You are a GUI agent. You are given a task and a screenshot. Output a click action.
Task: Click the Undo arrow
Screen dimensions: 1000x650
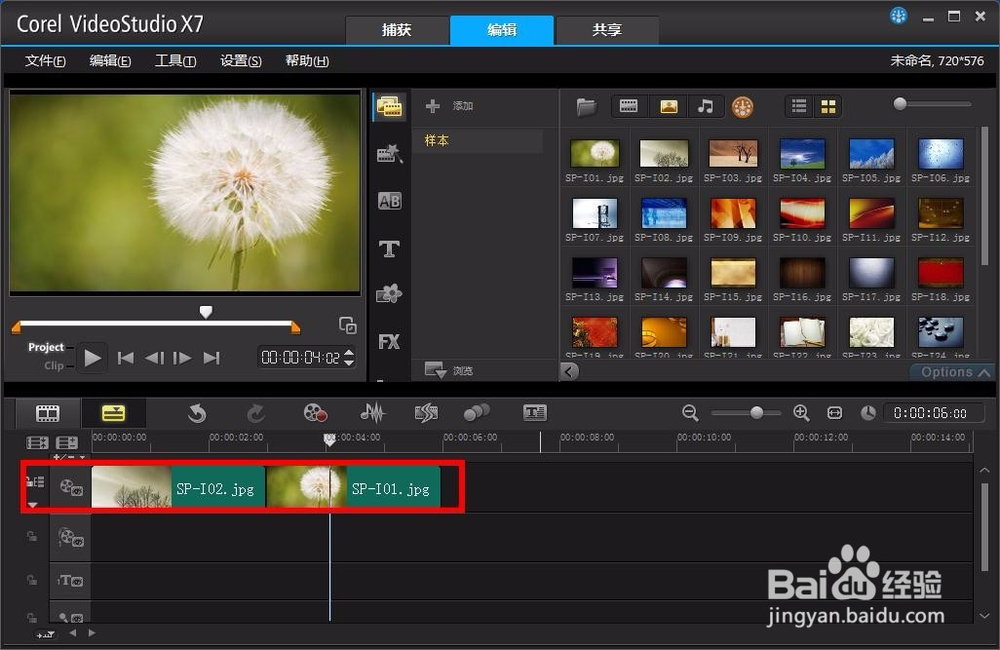click(x=197, y=413)
